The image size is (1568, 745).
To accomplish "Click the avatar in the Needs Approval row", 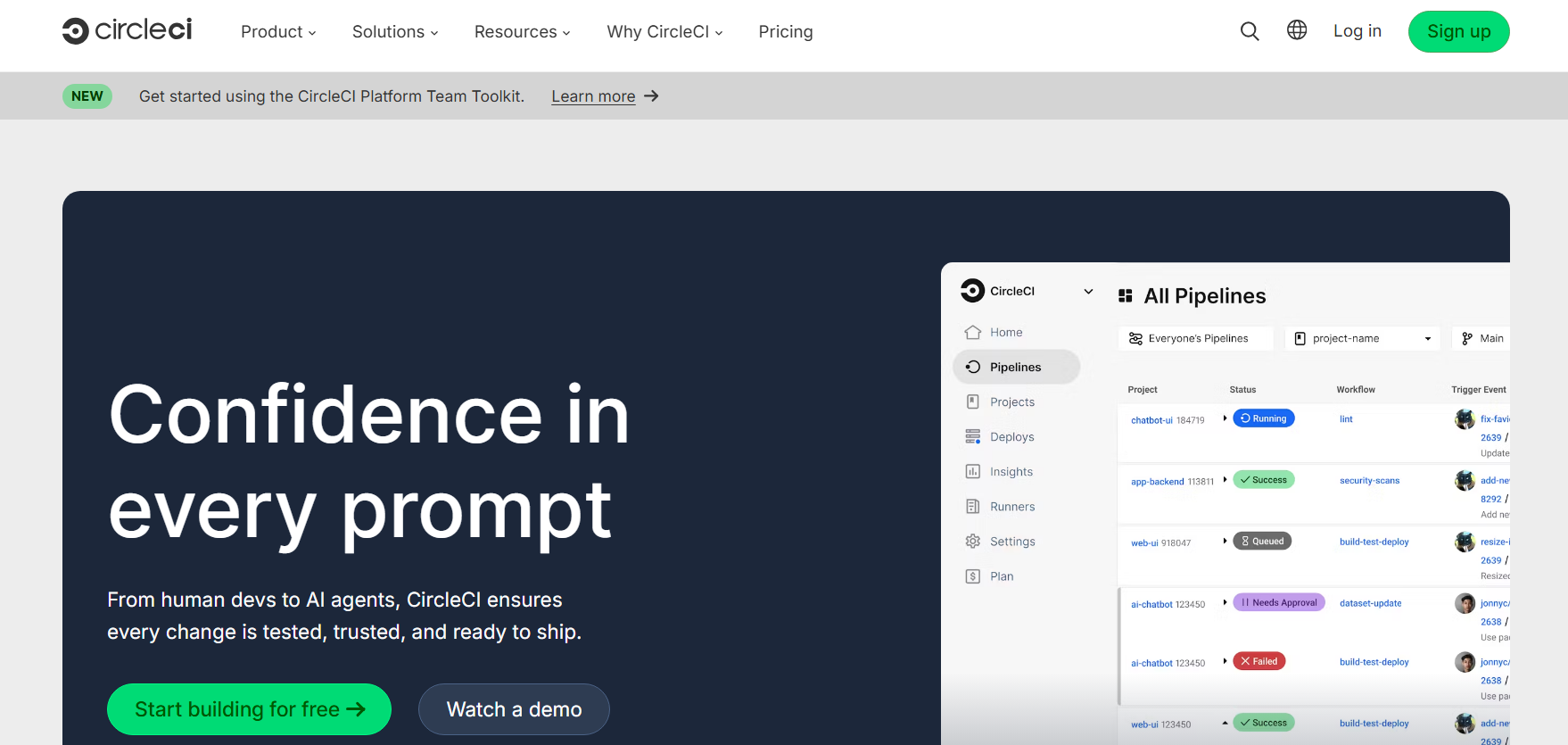I will pyautogui.click(x=1465, y=603).
